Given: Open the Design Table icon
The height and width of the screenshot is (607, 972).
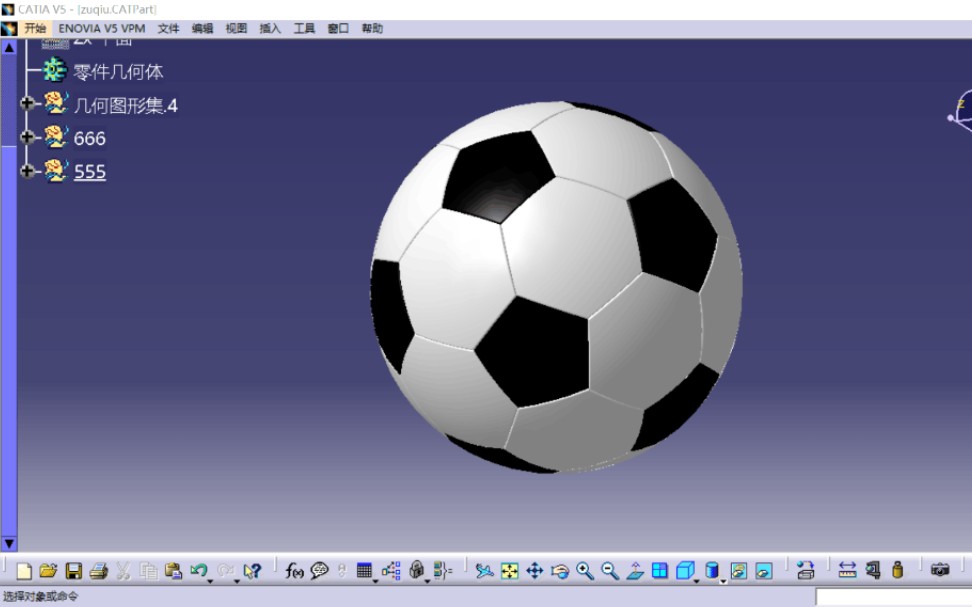Looking at the screenshot, I should [364, 570].
